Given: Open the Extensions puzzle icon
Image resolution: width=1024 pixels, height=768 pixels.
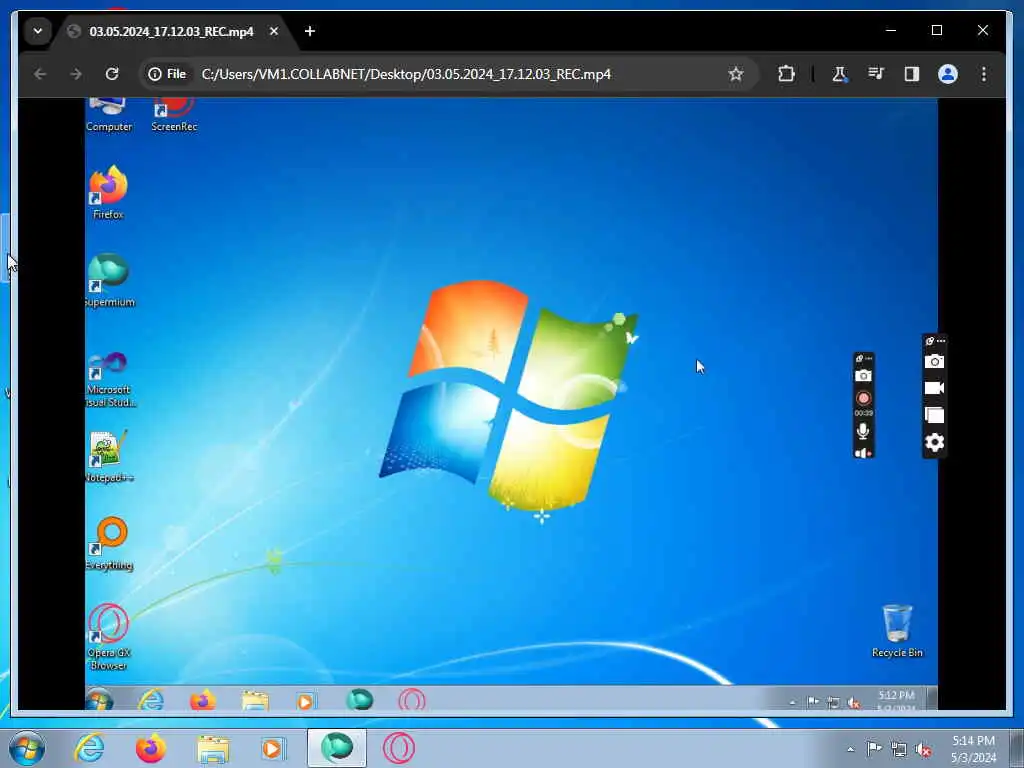Looking at the screenshot, I should click(786, 74).
